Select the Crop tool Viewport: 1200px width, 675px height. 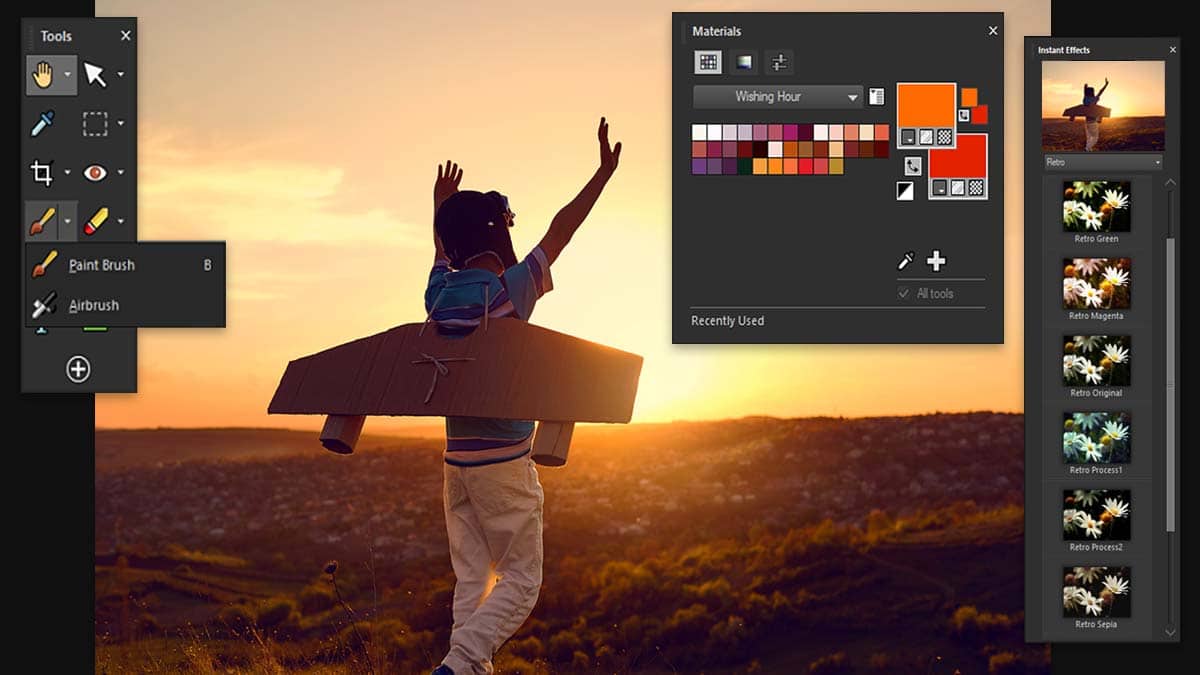pyautogui.click(x=42, y=173)
